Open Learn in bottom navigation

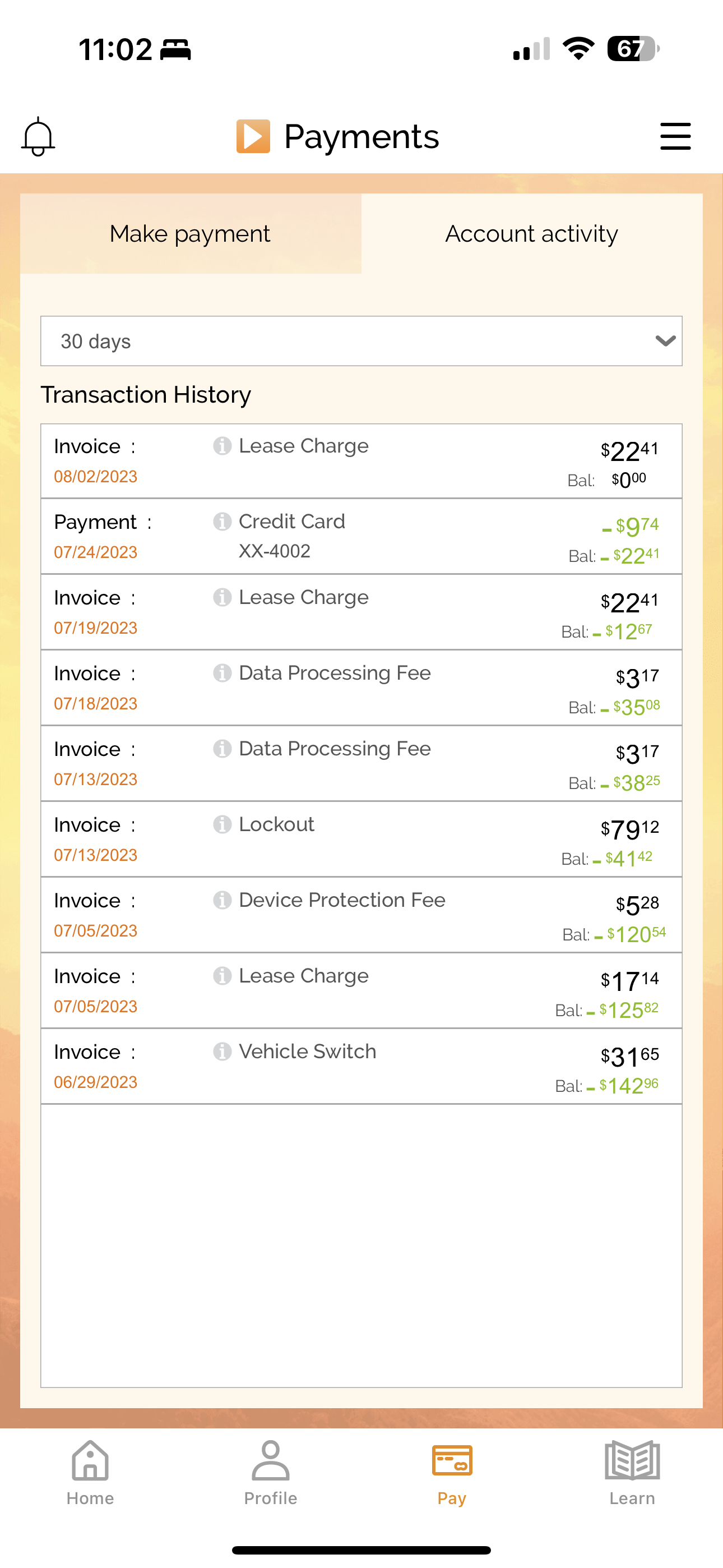pyautogui.click(x=632, y=1473)
